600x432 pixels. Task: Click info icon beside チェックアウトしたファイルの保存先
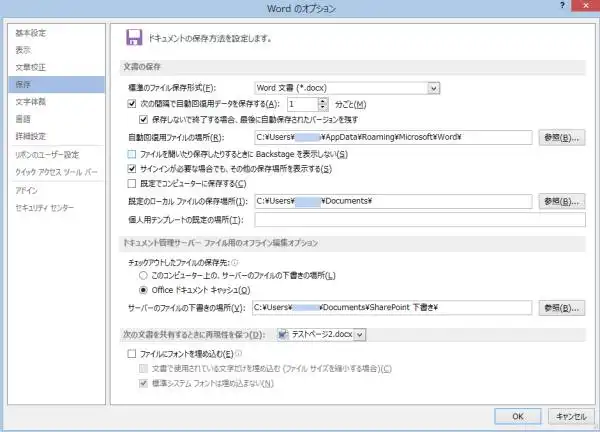(235, 262)
